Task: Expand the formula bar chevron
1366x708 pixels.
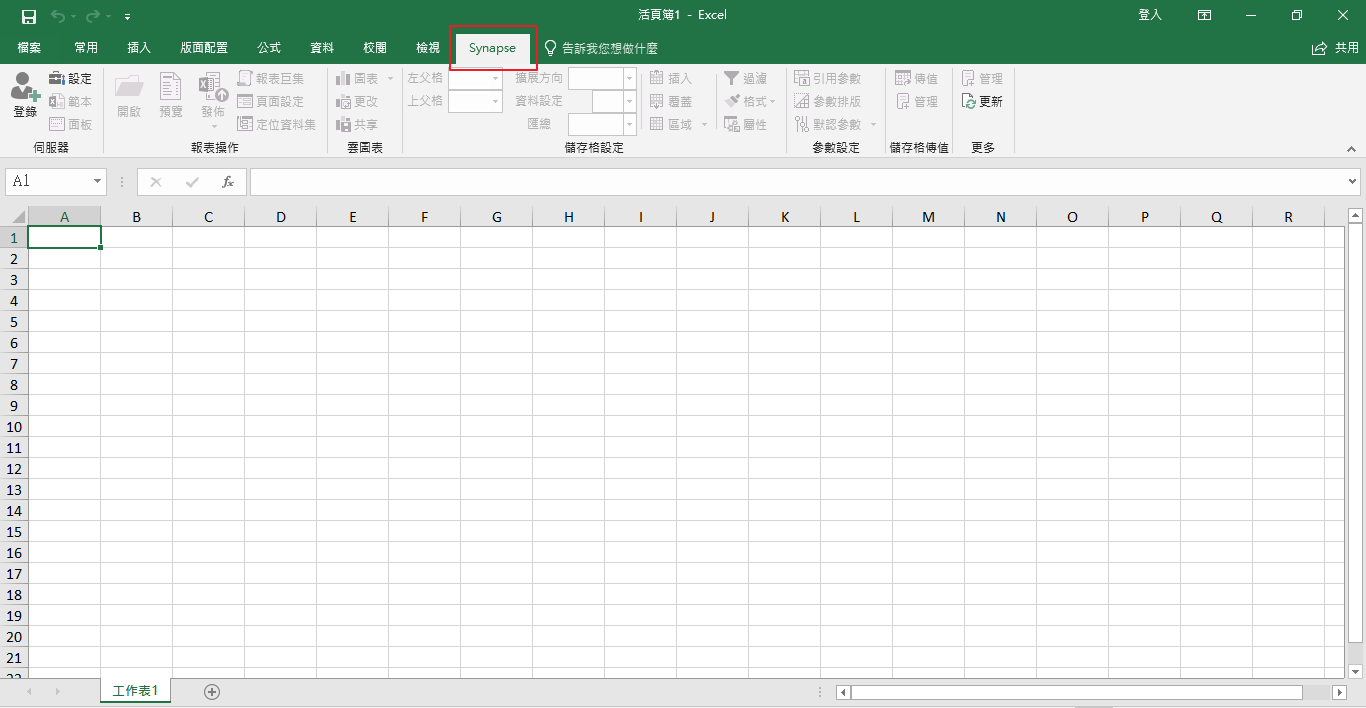Action: pos(1353,182)
